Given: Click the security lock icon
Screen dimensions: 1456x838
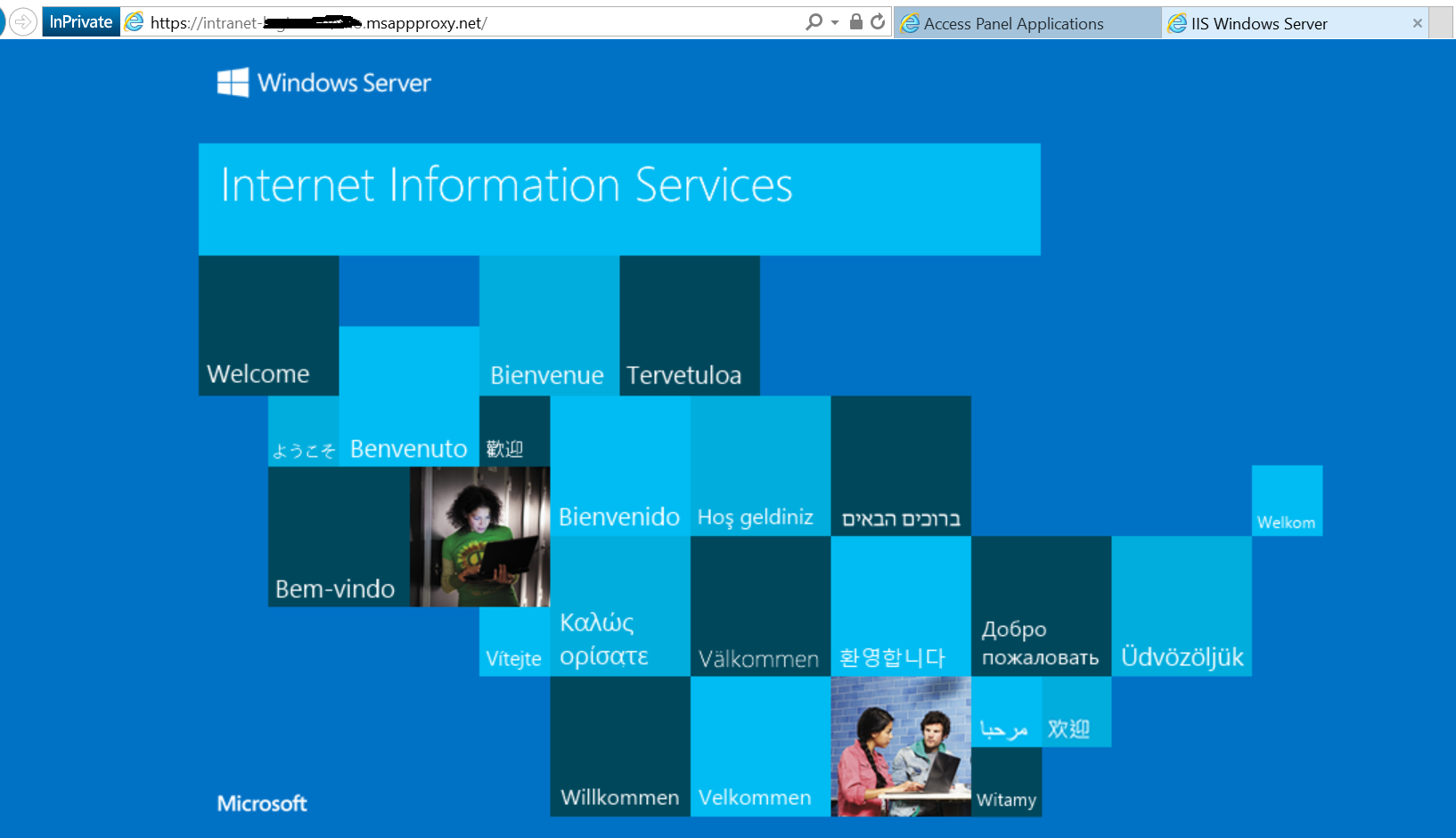Looking at the screenshot, I should pyautogui.click(x=855, y=22).
